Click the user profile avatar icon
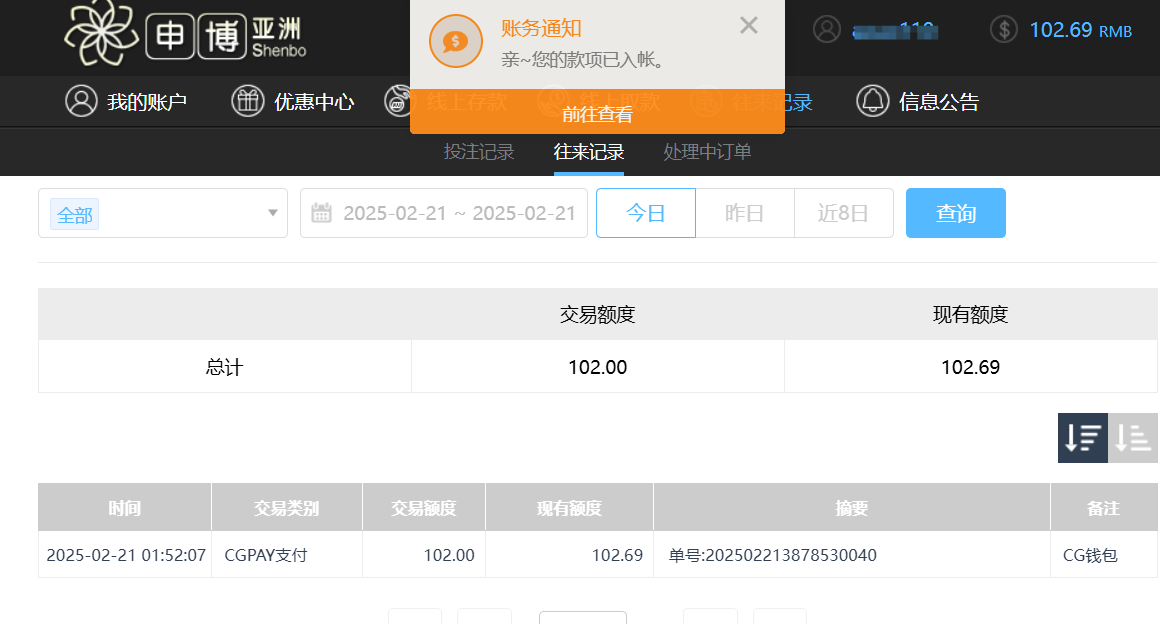 point(827,29)
